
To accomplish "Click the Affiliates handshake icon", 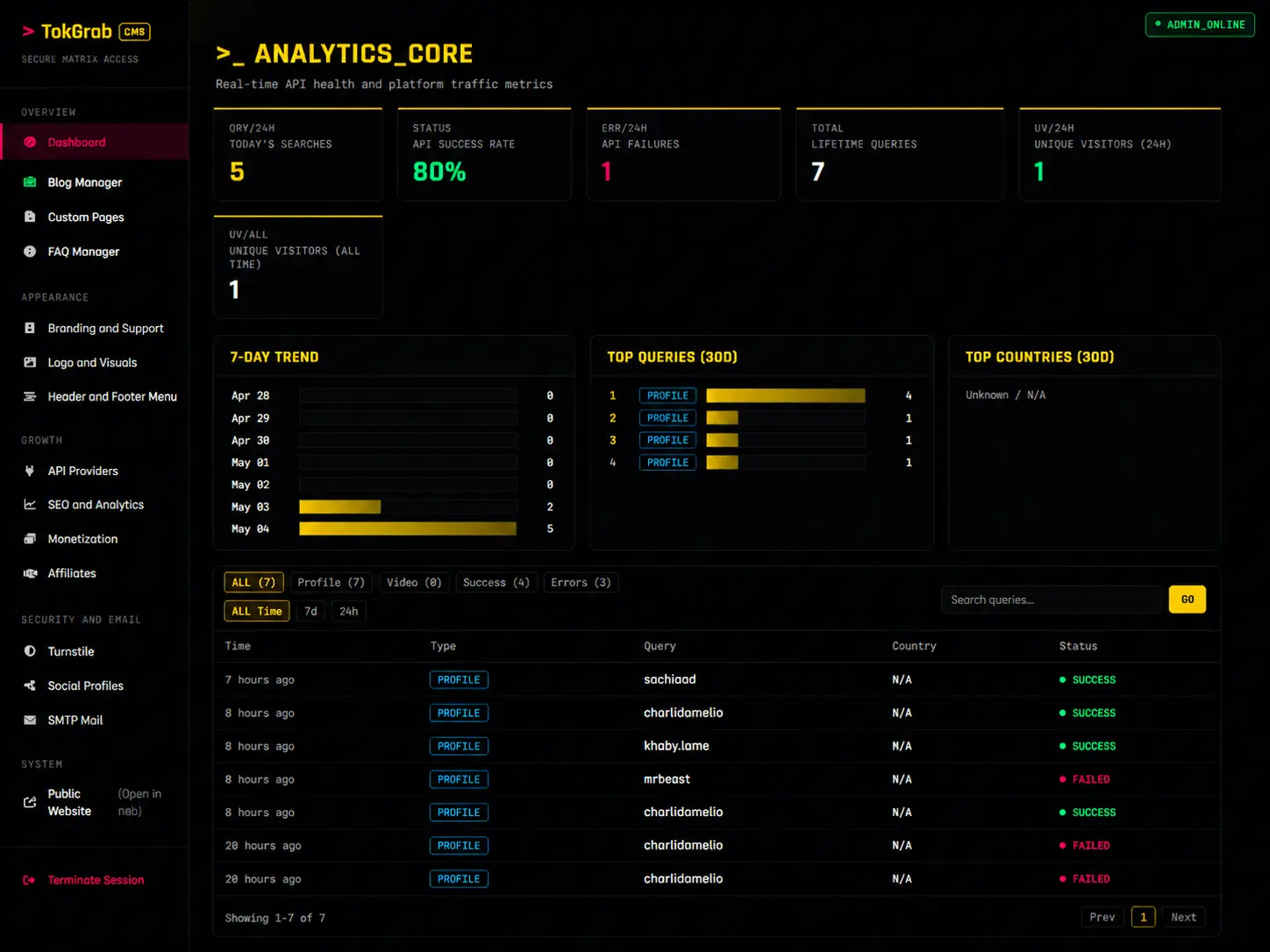I will tap(30, 573).
